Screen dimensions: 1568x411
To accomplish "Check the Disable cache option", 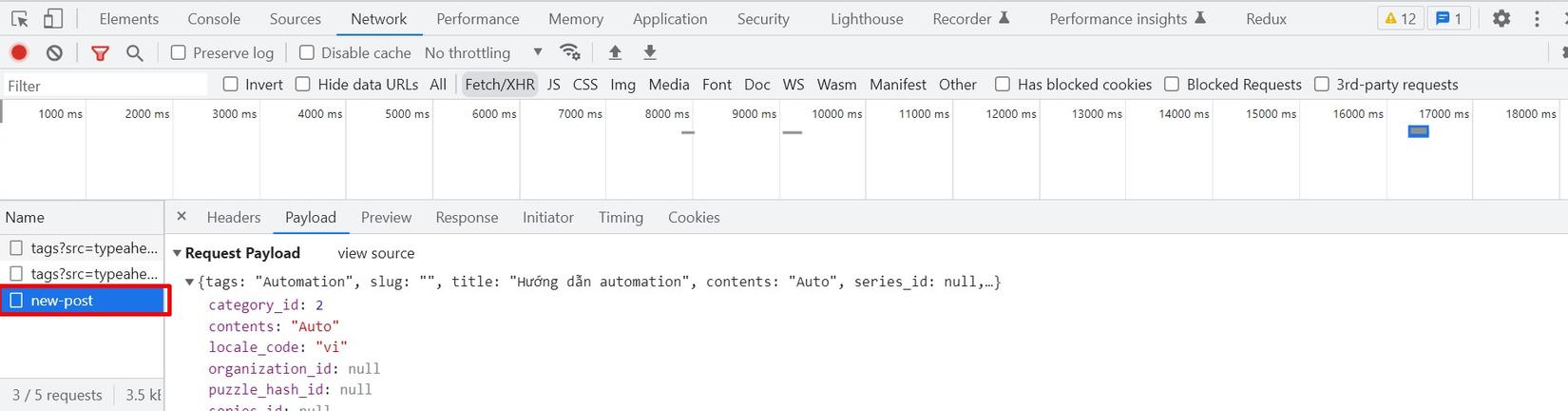I will pyautogui.click(x=307, y=52).
